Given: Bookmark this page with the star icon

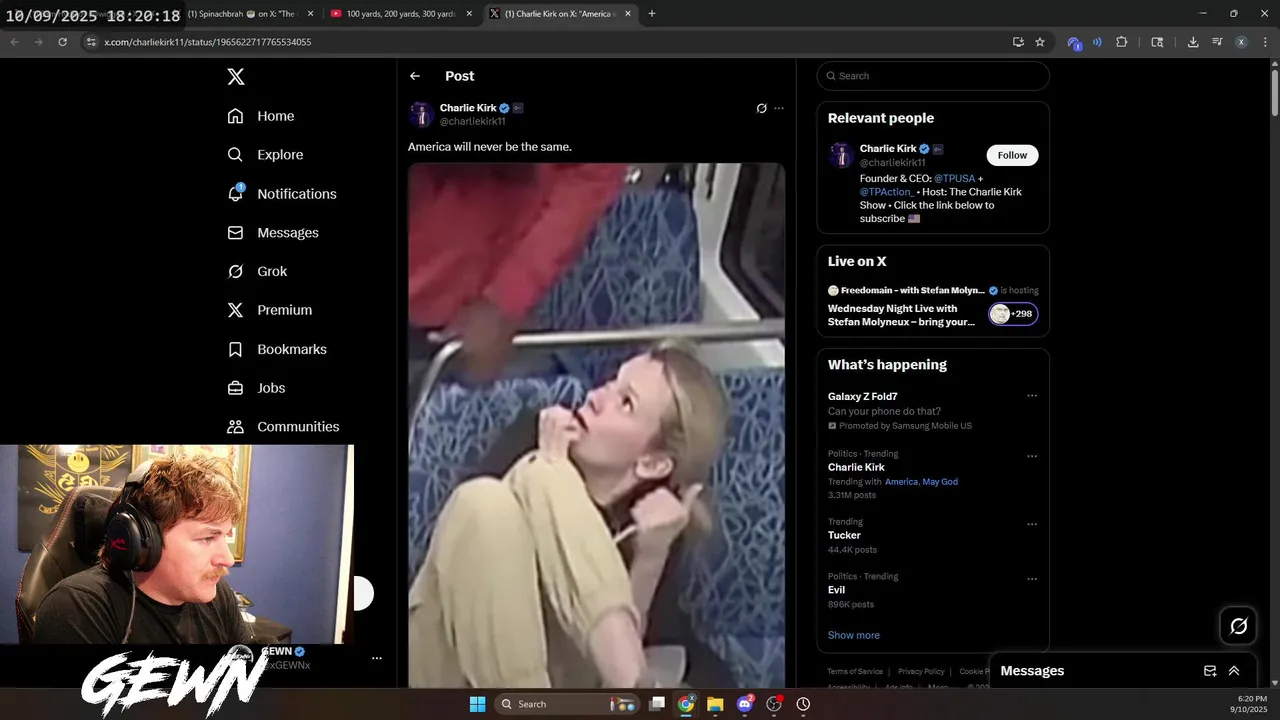Looking at the screenshot, I should pos(1040,42).
